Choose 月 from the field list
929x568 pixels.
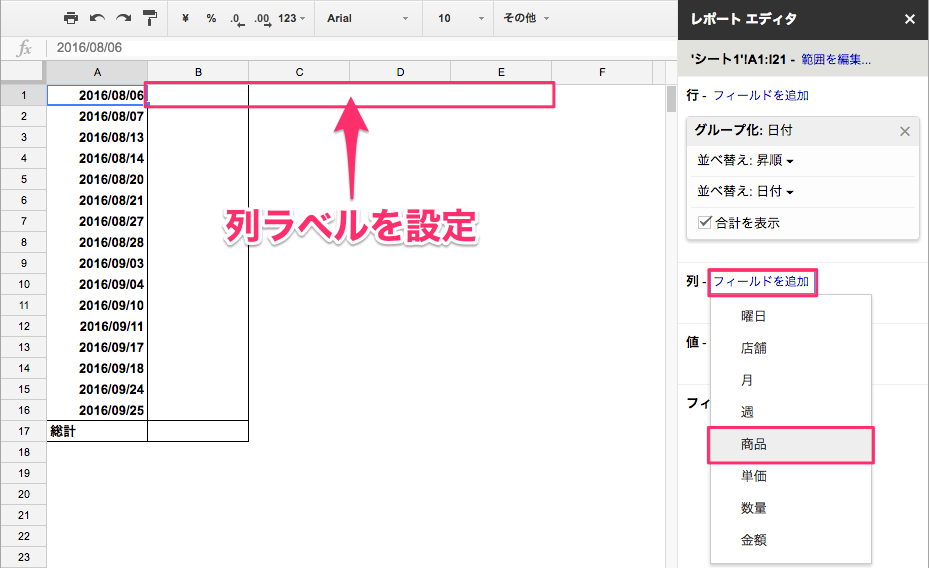click(791, 380)
